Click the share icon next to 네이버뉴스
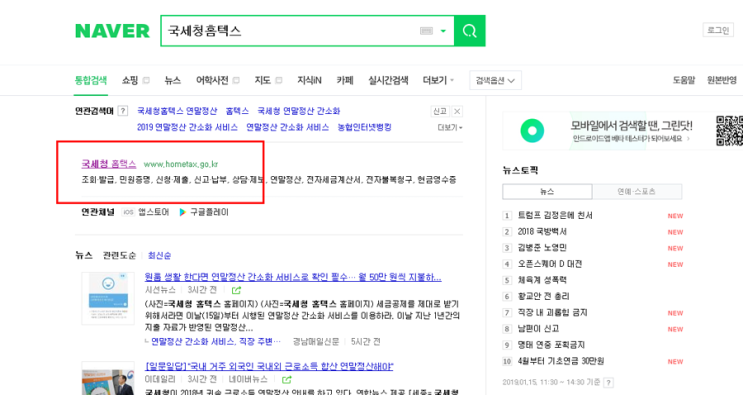The width and height of the screenshot is (743, 395). point(286,379)
